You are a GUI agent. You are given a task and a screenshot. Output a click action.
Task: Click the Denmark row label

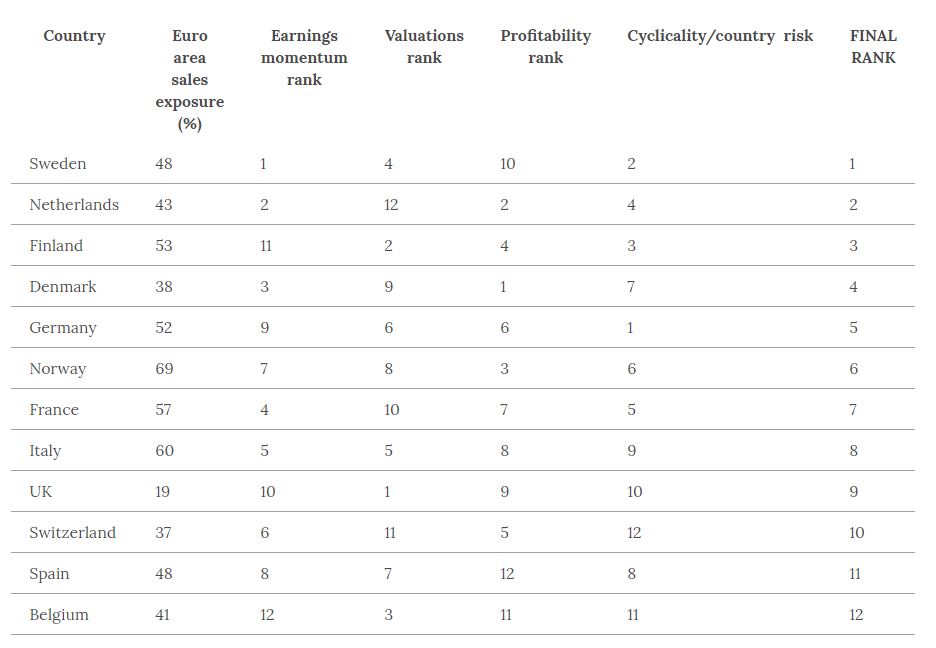point(63,287)
